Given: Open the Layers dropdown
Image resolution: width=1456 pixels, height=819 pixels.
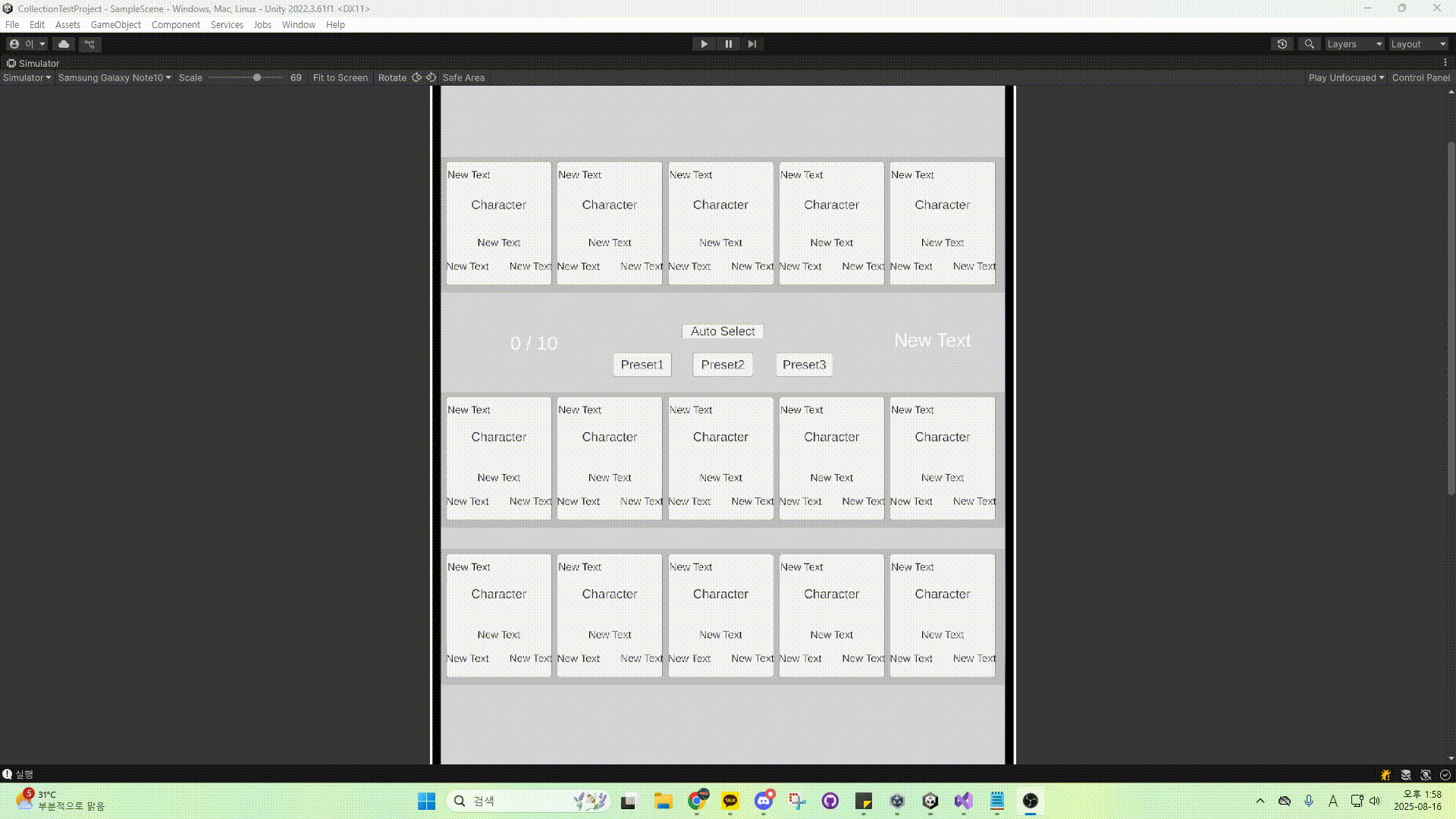Looking at the screenshot, I should [1354, 44].
